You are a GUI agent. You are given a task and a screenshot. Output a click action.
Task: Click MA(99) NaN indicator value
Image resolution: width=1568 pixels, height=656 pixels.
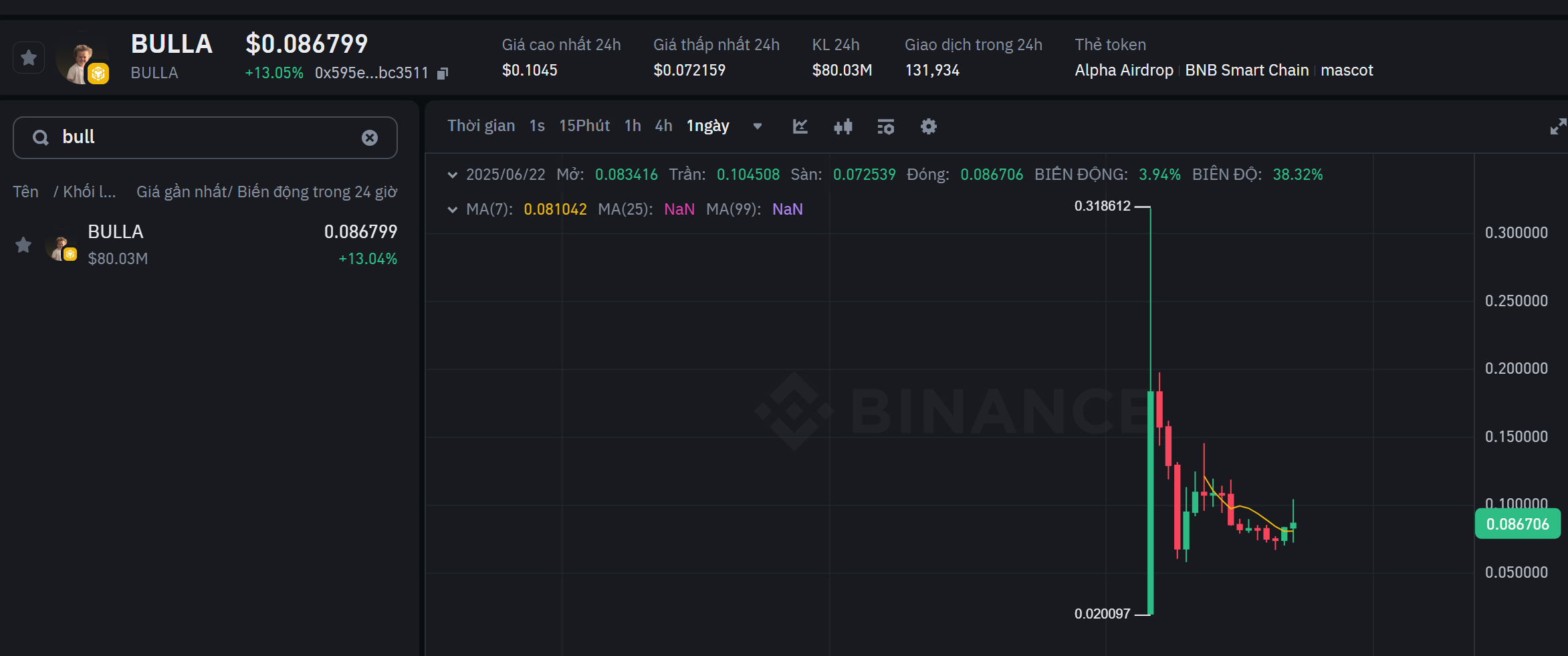click(788, 209)
